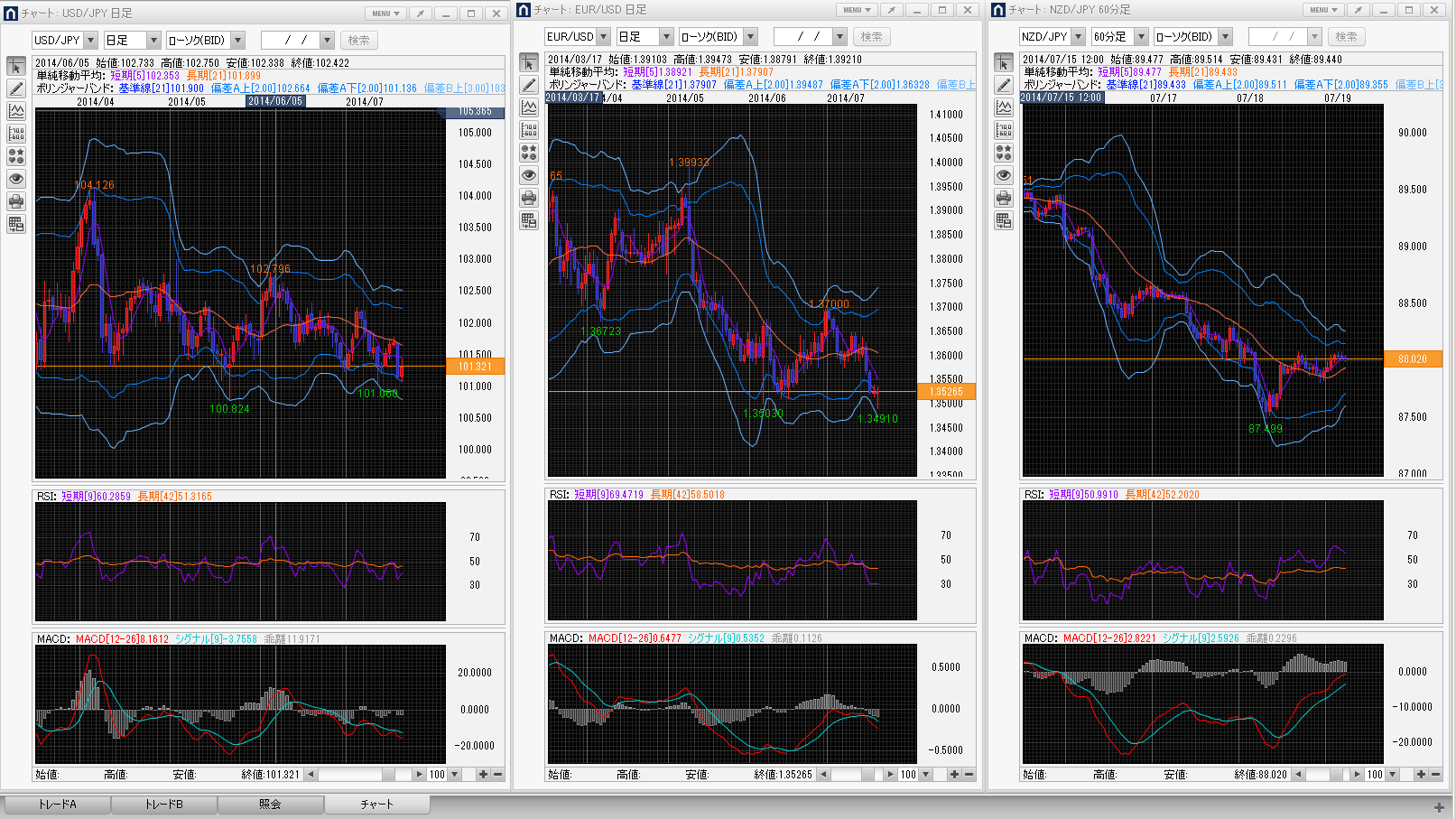This screenshot has height=819, width=1456.
Task: Click the price scale icon in NZD/JPY chart
Action: (x=1004, y=130)
